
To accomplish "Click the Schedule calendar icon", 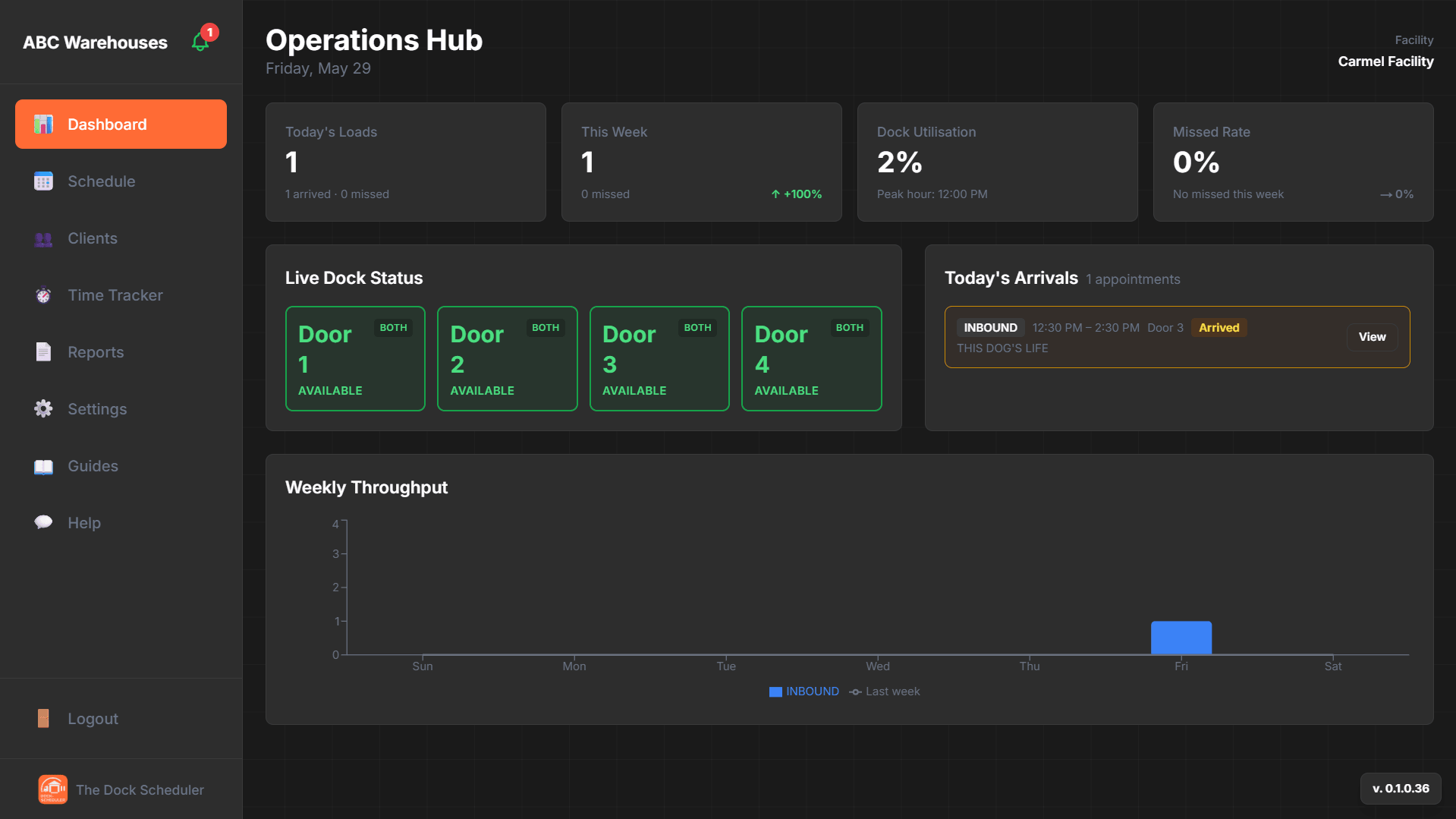I will [x=43, y=181].
